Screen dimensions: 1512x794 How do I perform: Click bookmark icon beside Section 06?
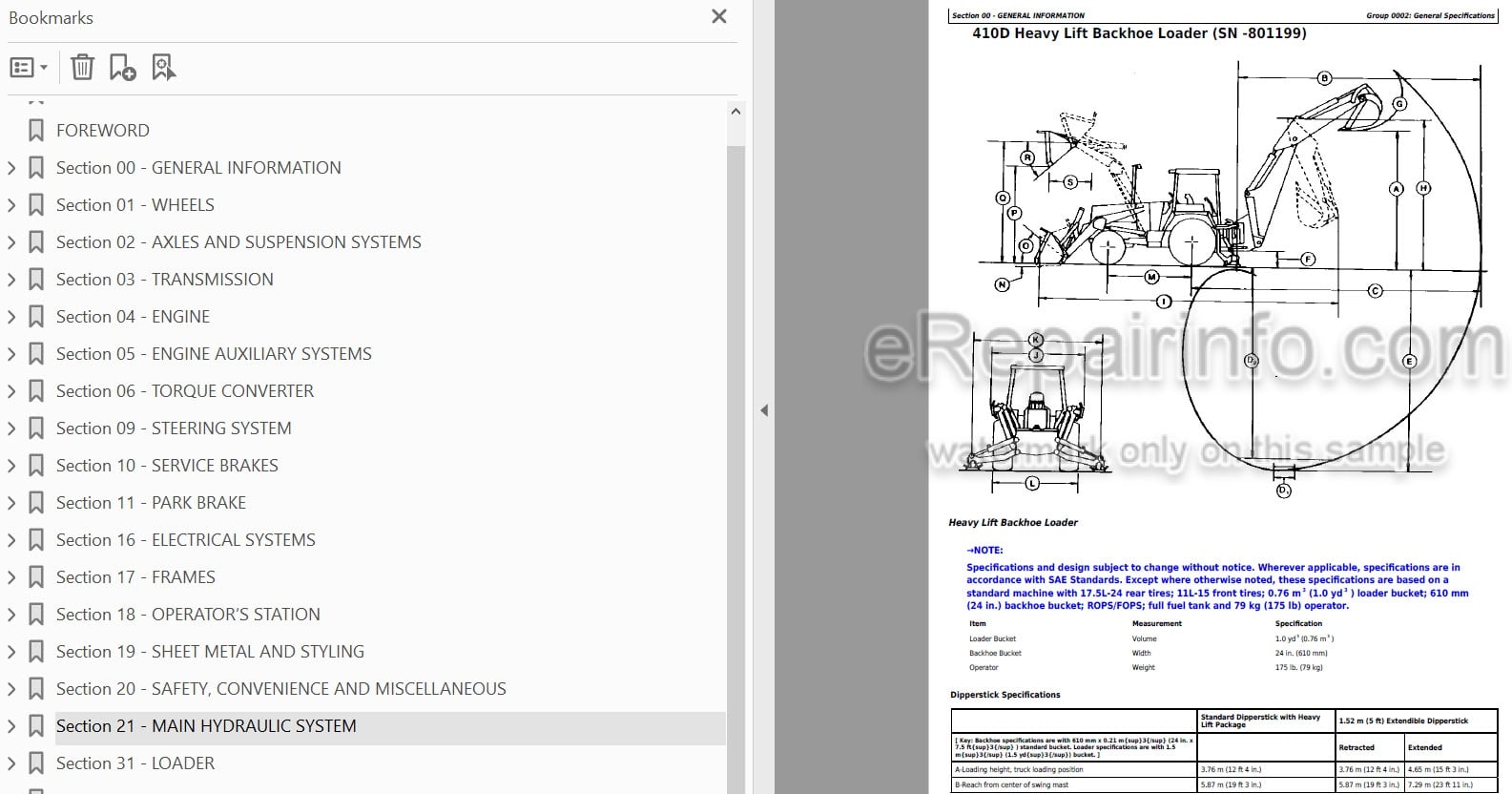[36, 391]
